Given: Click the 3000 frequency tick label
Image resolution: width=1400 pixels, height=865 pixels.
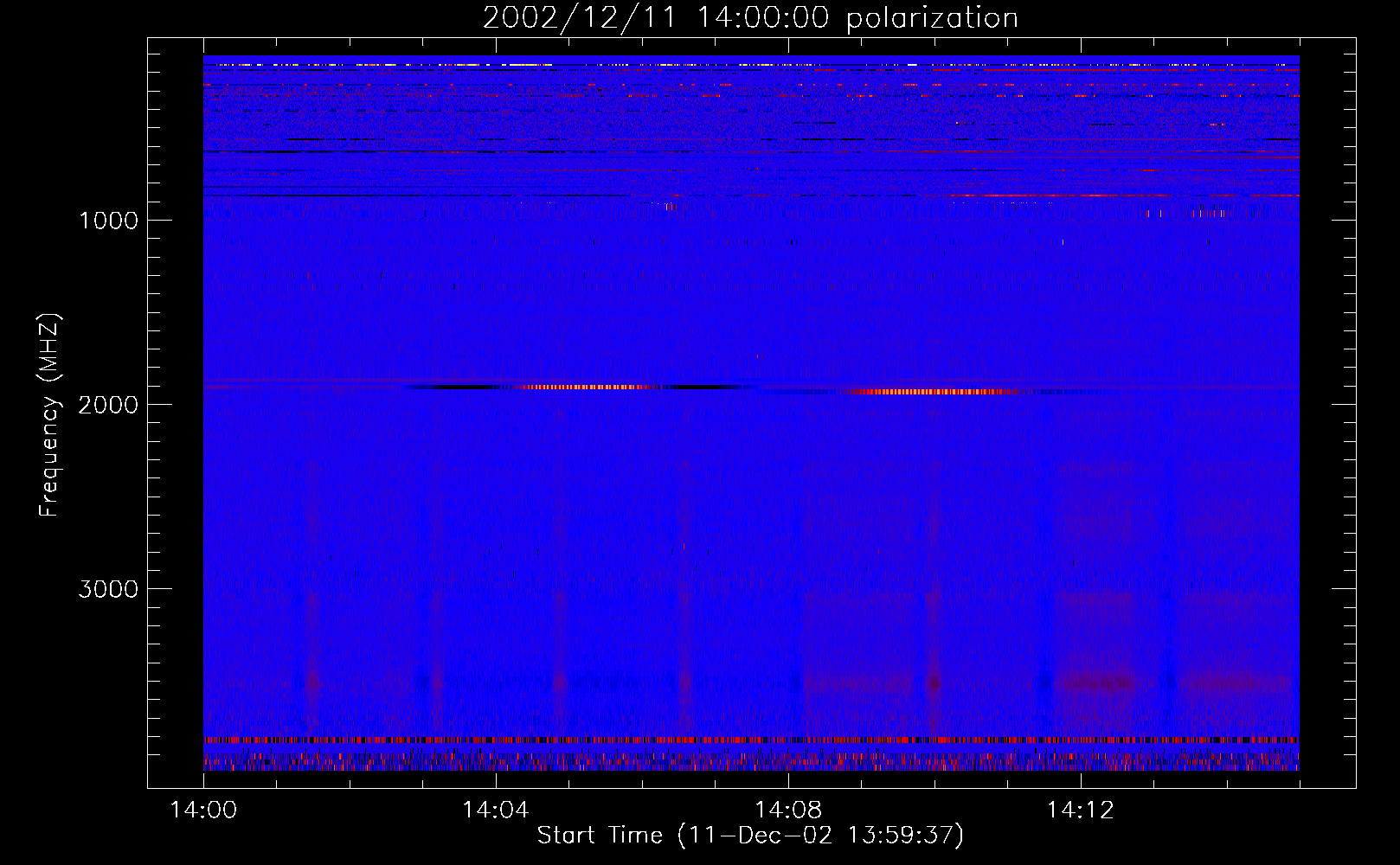Looking at the screenshot, I should click(108, 589).
